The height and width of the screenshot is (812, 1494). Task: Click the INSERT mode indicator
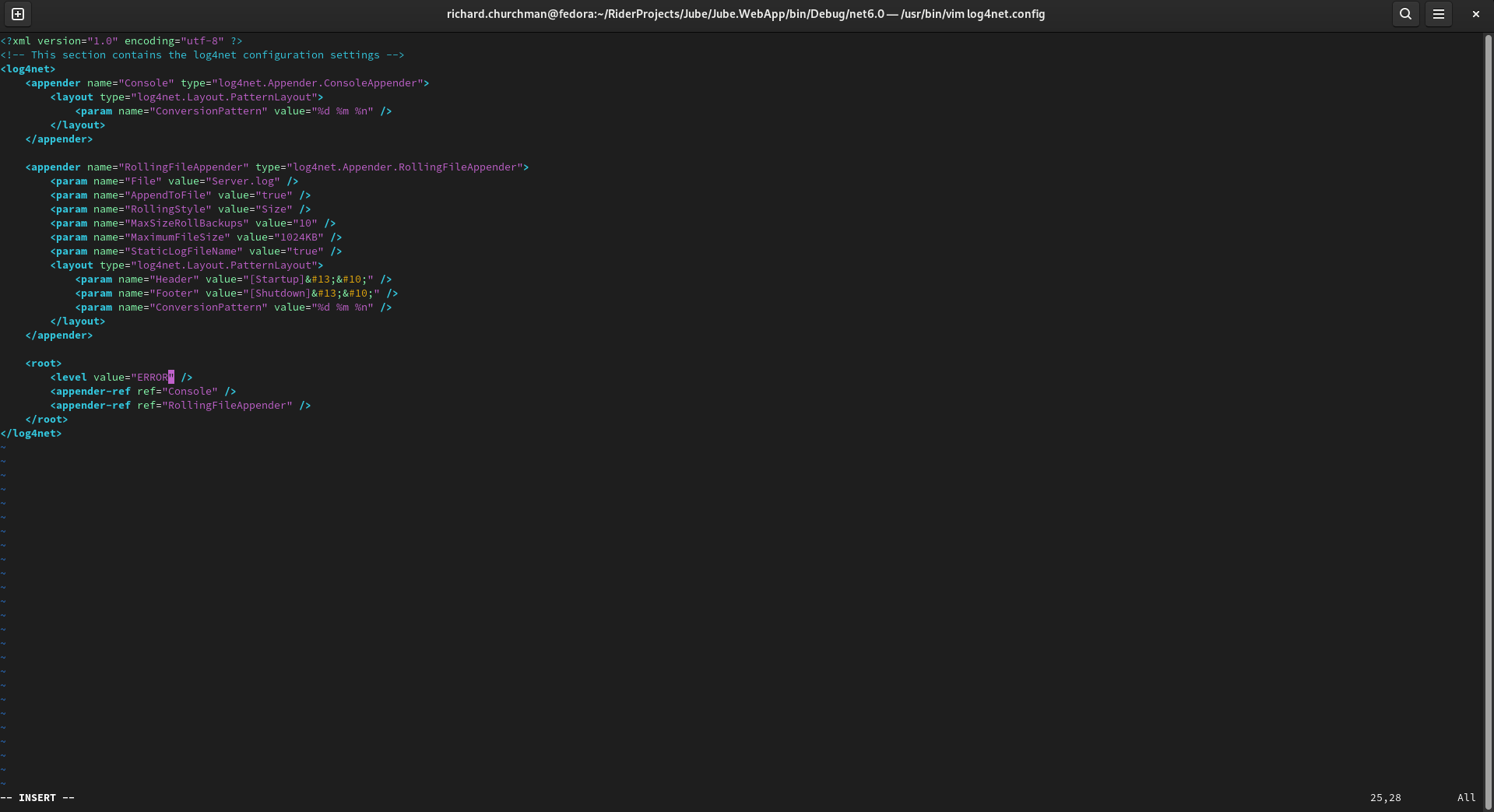click(37, 797)
